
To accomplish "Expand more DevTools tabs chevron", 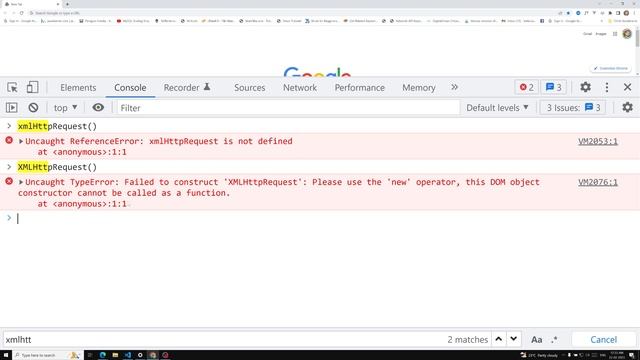I will [454, 87].
